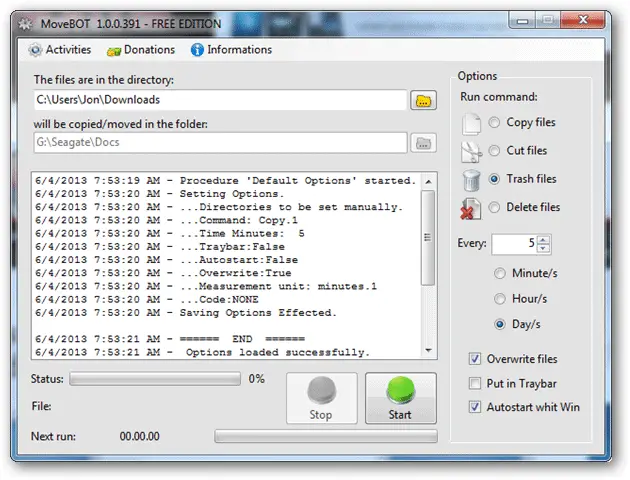Screen dimensions: 630x480
Task: Select the Cut files radio button
Action: (x=494, y=151)
